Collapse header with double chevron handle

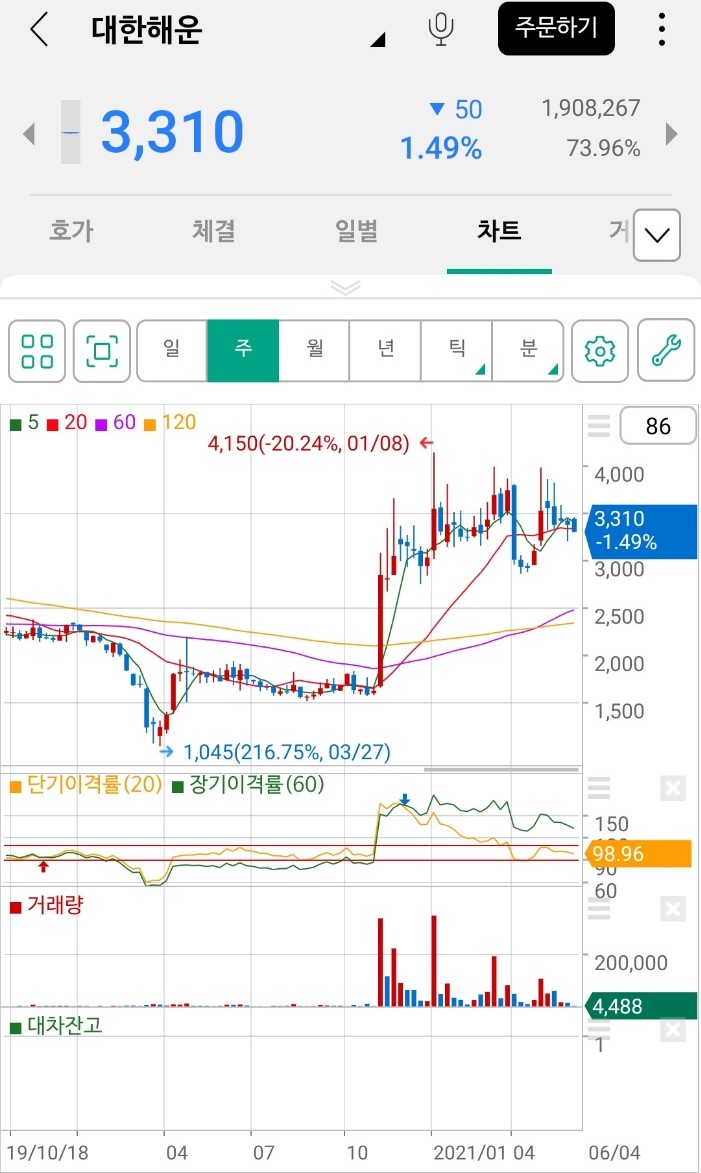[345, 288]
